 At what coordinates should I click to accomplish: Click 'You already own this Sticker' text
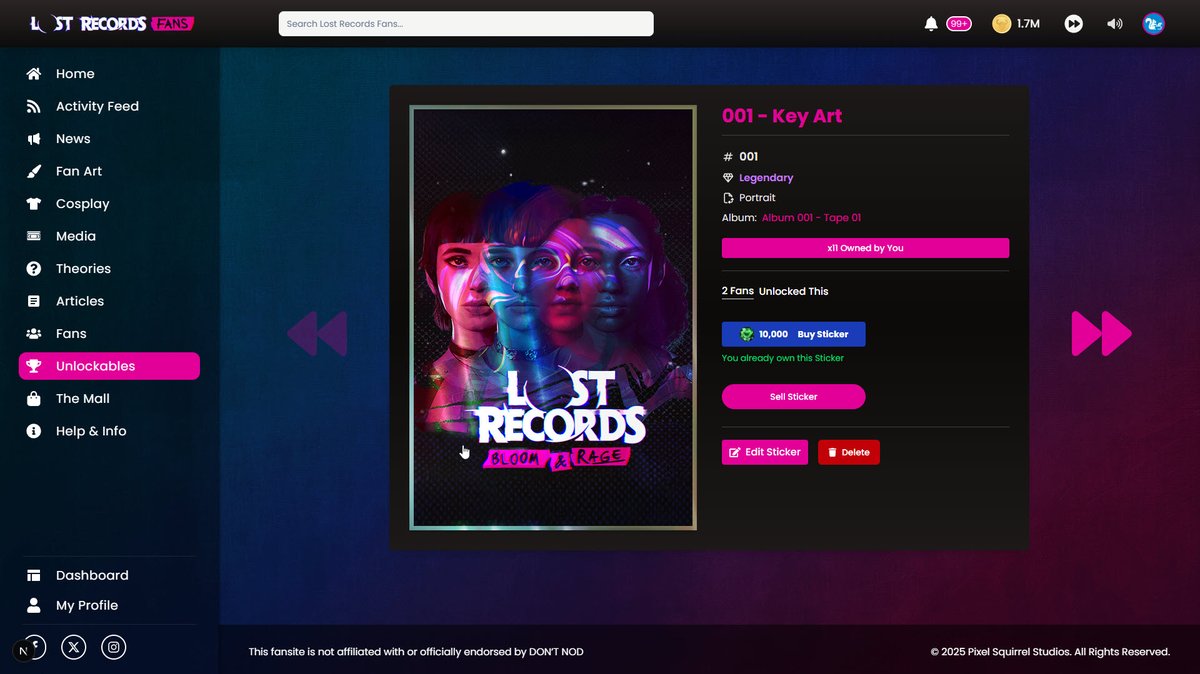click(x=783, y=358)
